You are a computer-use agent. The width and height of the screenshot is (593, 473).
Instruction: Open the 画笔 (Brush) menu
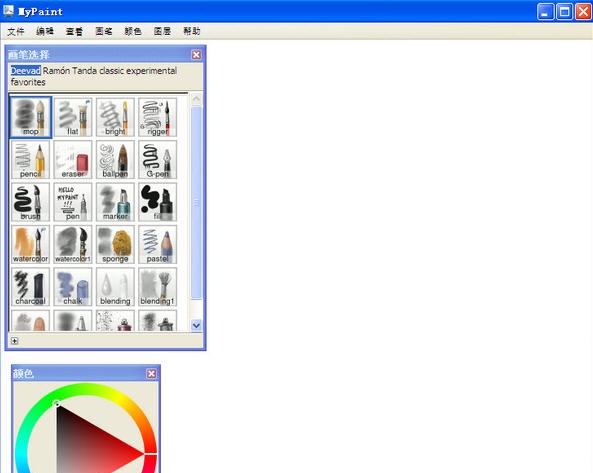(104, 31)
